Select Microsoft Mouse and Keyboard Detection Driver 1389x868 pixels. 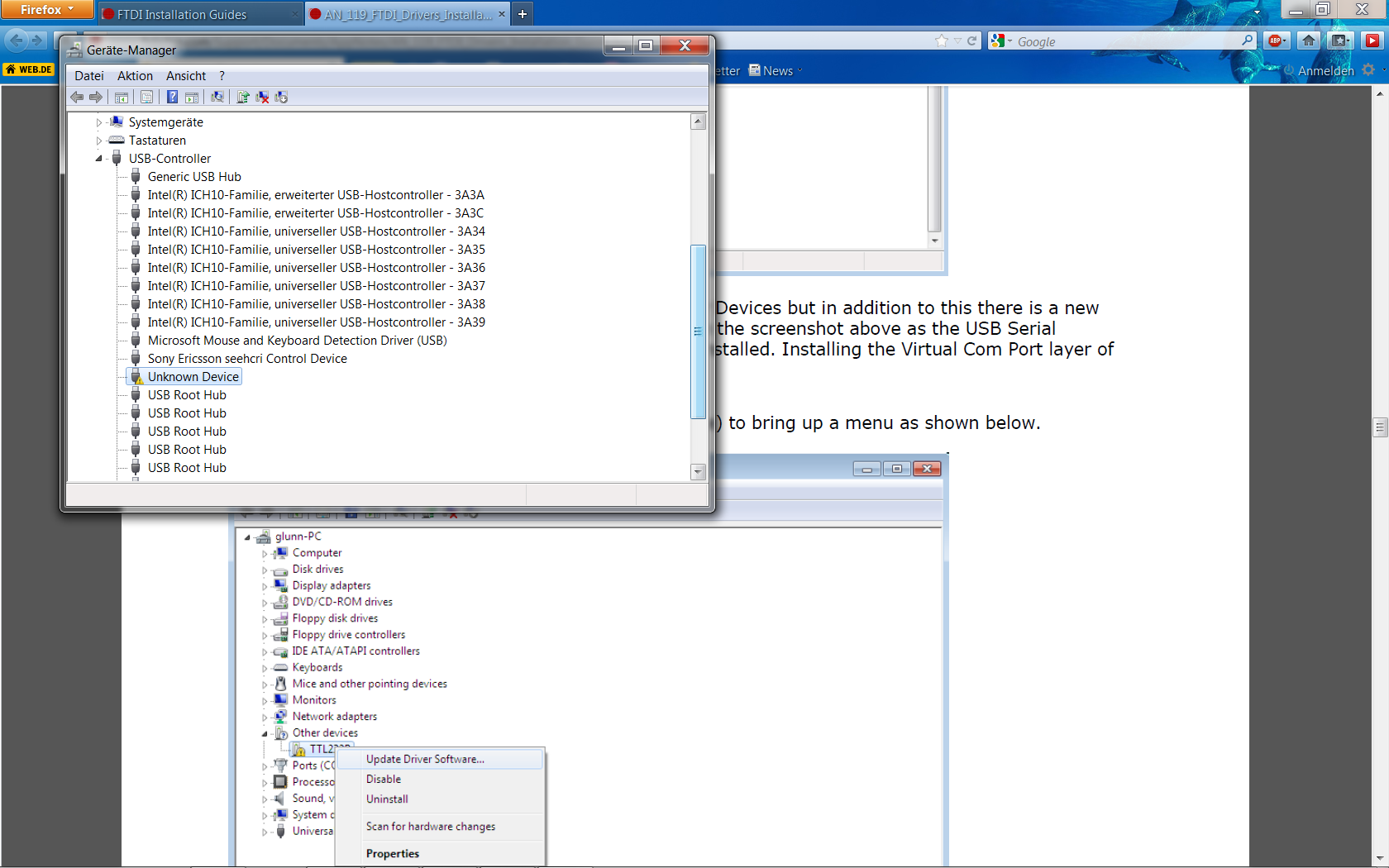click(298, 341)
